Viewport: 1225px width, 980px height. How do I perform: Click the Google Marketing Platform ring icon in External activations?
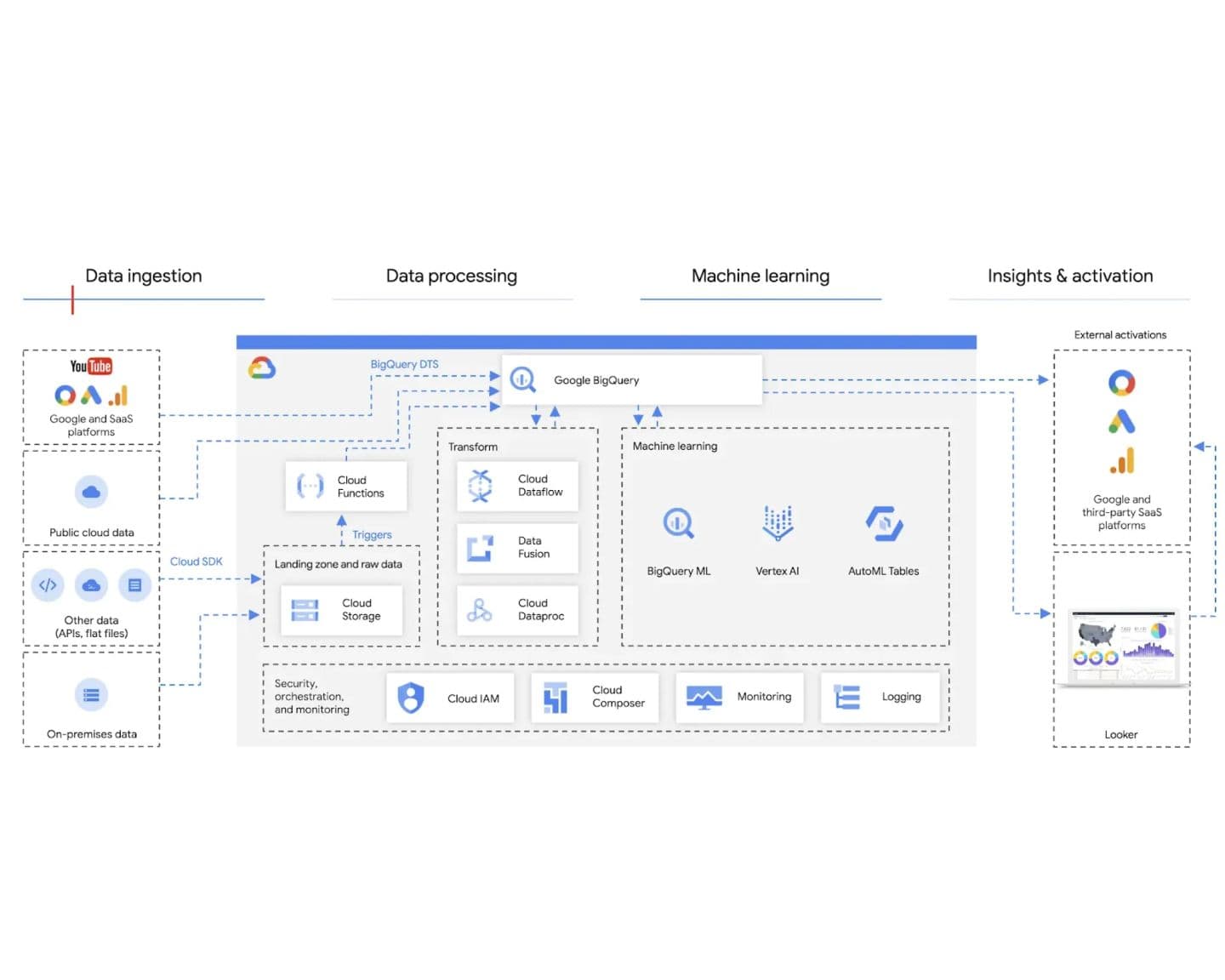tap(1121, 383)
